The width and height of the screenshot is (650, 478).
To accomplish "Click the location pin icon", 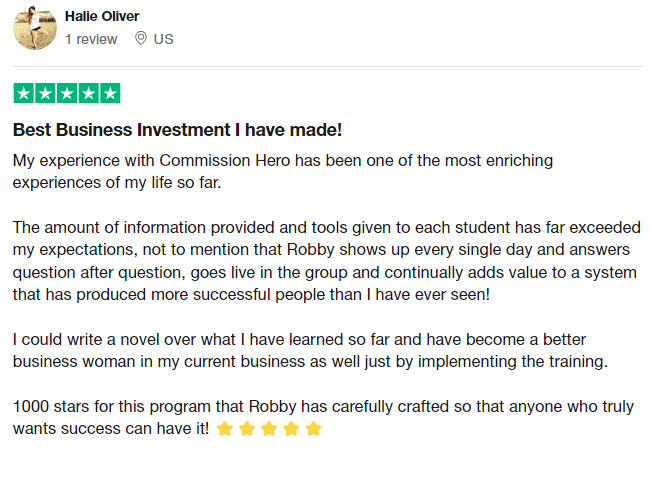I will pyautogui.click(x=141, y=39).
